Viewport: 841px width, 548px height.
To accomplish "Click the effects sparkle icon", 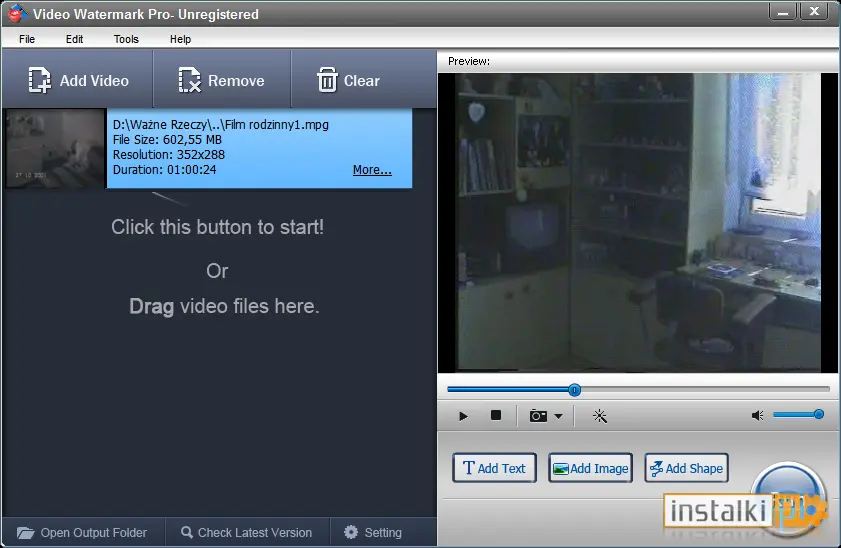I will 600,416.
